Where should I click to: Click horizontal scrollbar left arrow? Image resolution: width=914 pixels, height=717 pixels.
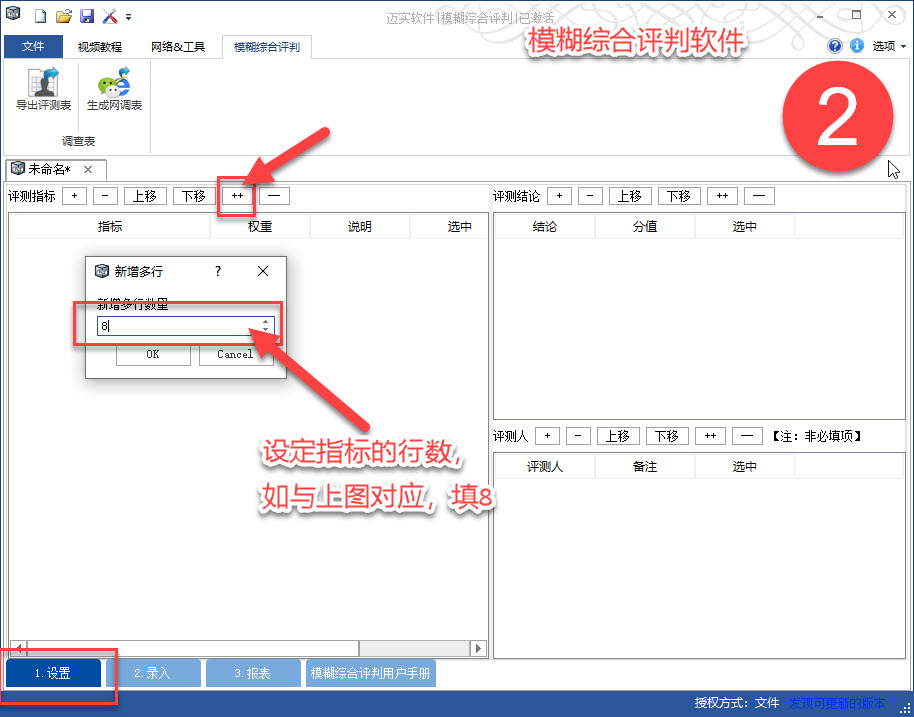[x=19, y=648]
